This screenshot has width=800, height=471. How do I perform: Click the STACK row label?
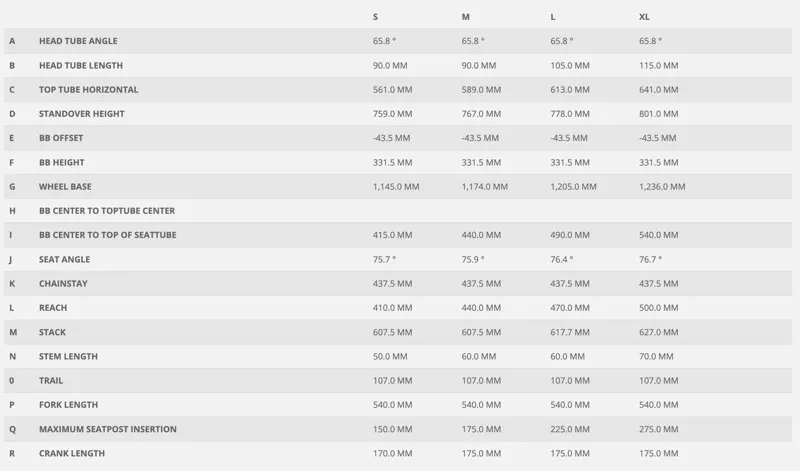(x=53, y=332)
